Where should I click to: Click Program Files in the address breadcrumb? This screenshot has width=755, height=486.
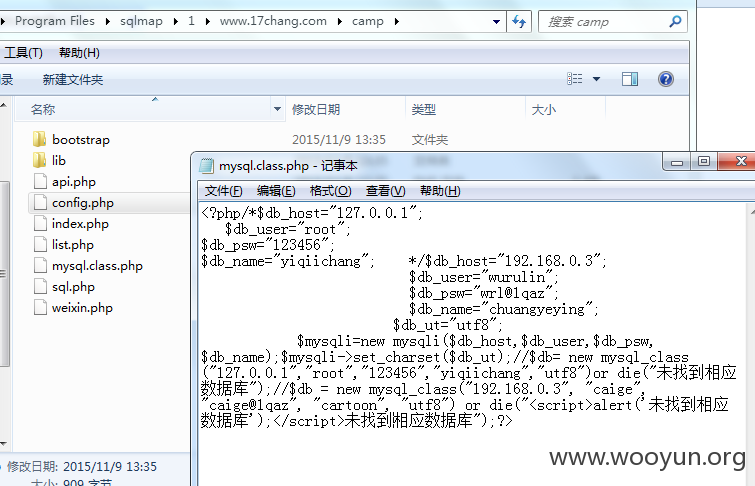point(55,21)
